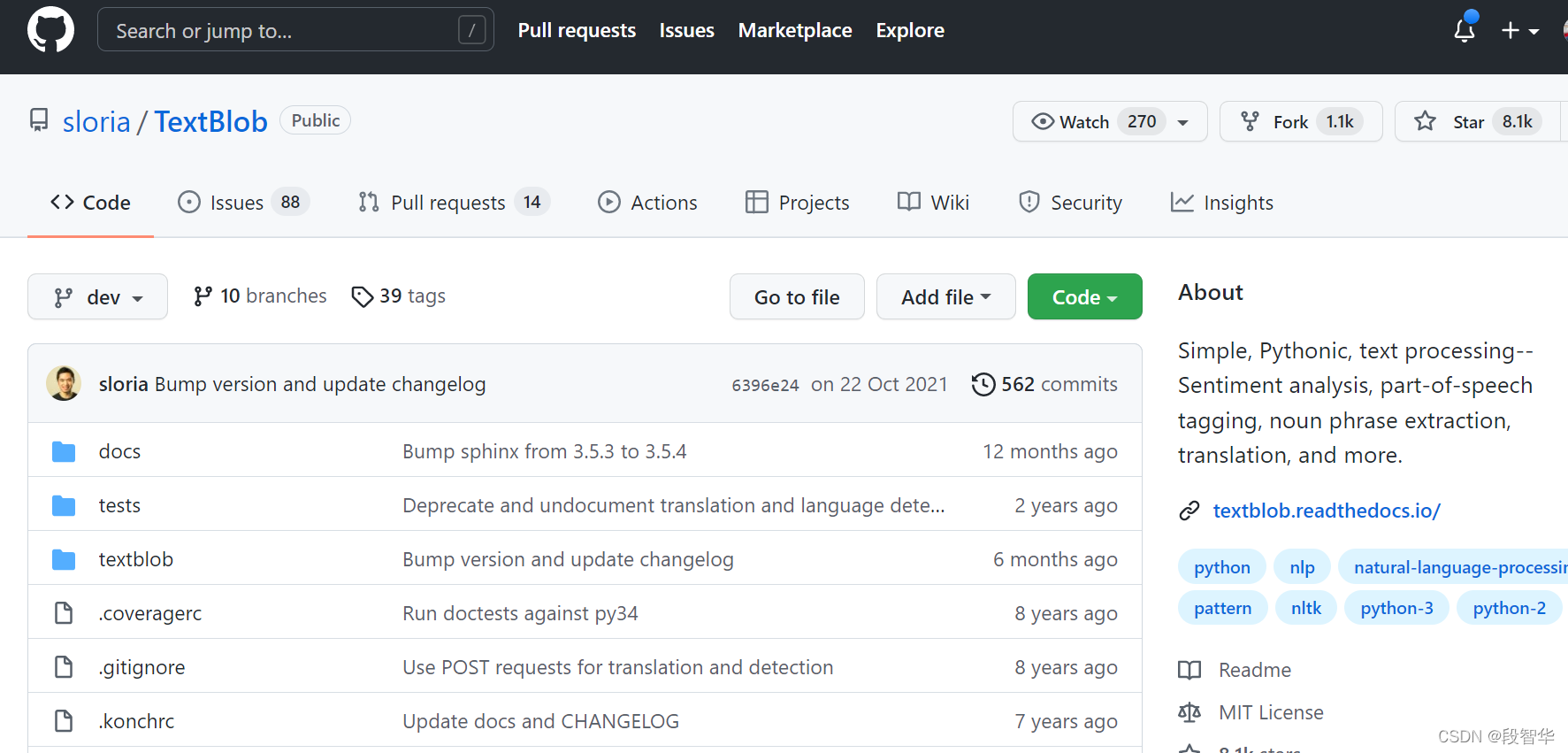The height and width of the screenshot is (753, 1568).
Task: Switch to the Issues tab
Action: tap(243, 203)
